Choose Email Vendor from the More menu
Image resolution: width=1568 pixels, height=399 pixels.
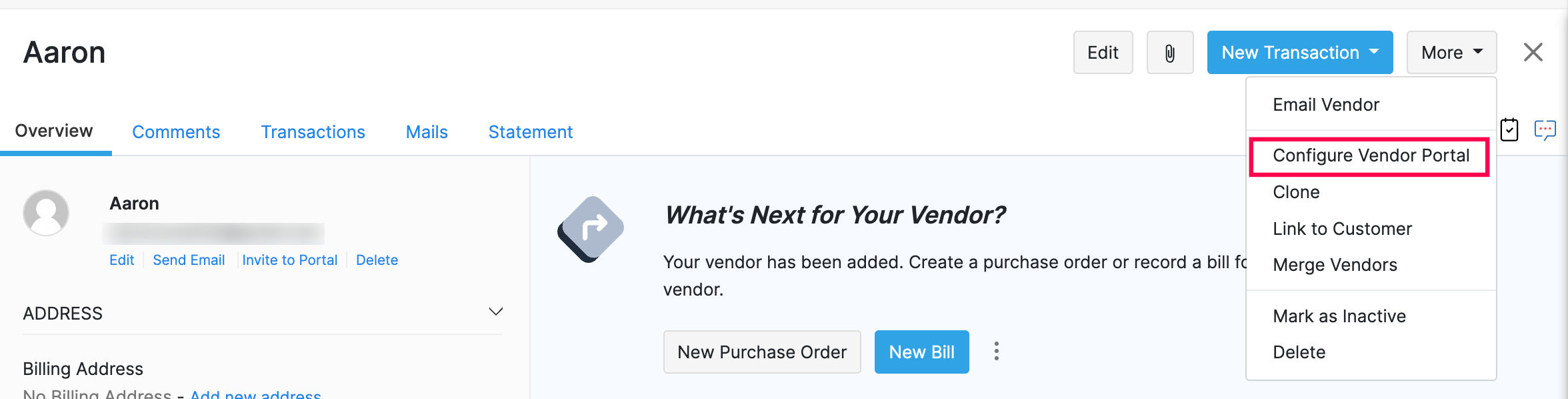[x=1326, y=104]
